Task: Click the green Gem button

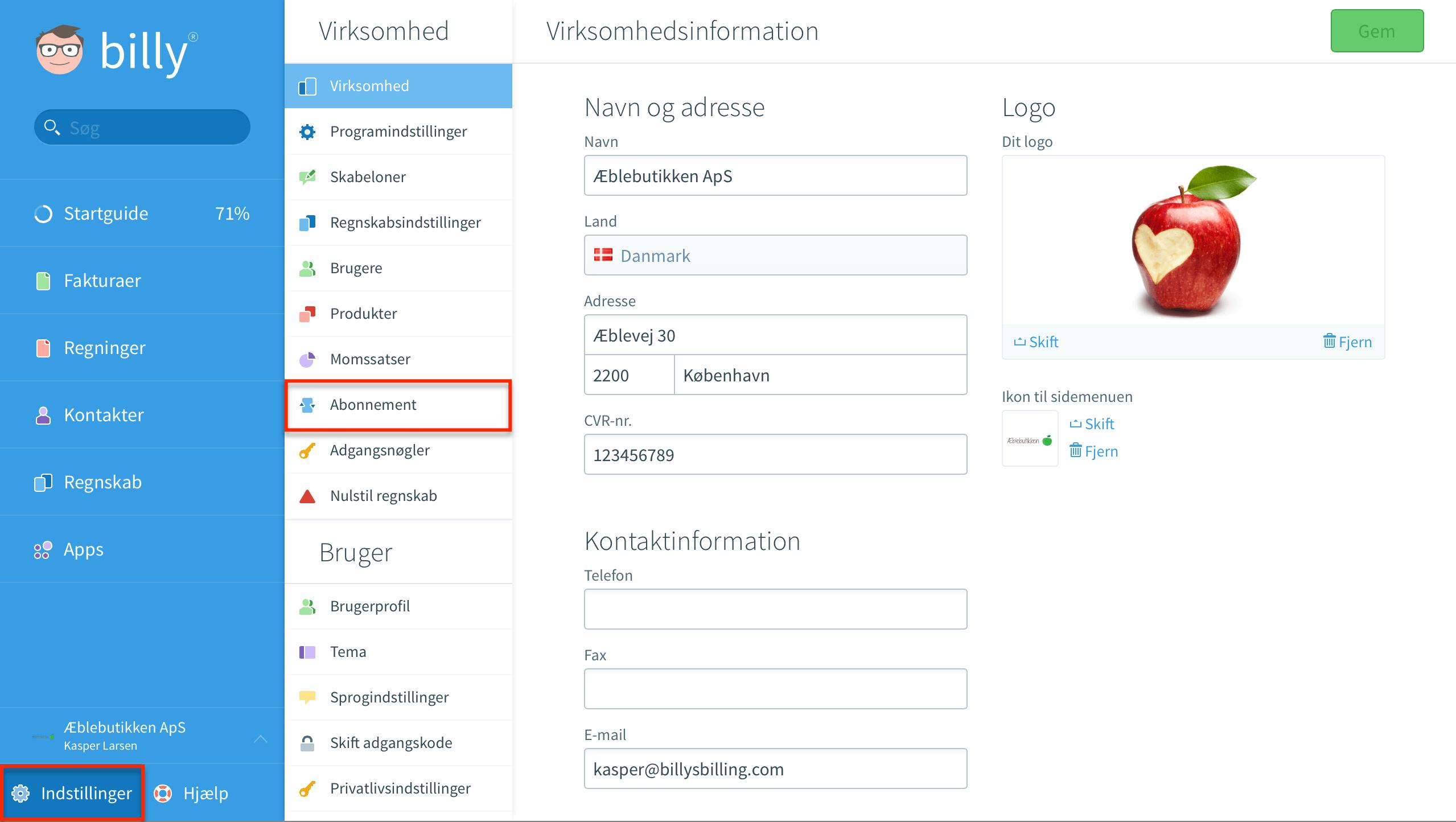Action: coord(1377,31)
